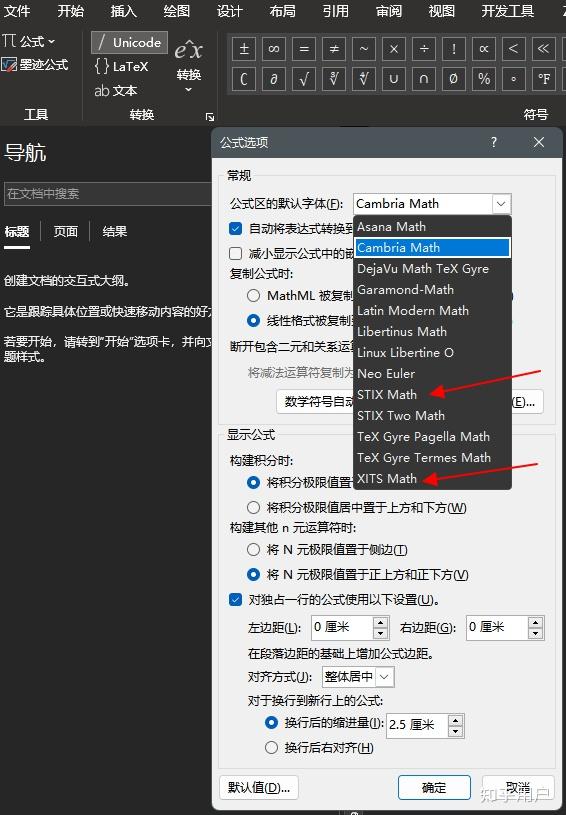Insert the complement symbol

pos(244,79)
